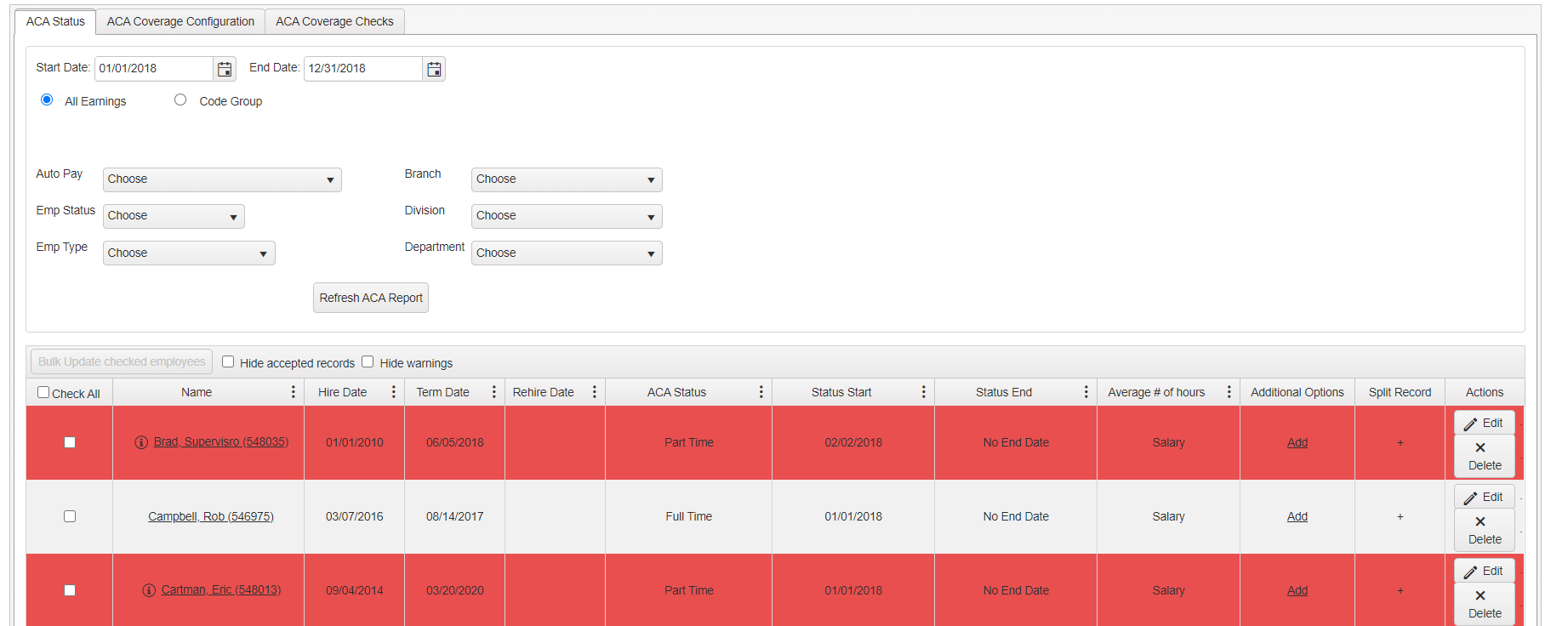Select the Code Group radio button
1568x626 pixels.
[x=180, y=100]
